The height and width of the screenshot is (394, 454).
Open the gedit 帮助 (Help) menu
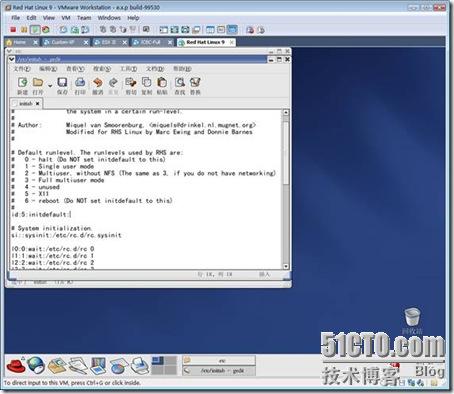[x=182, y=69]
